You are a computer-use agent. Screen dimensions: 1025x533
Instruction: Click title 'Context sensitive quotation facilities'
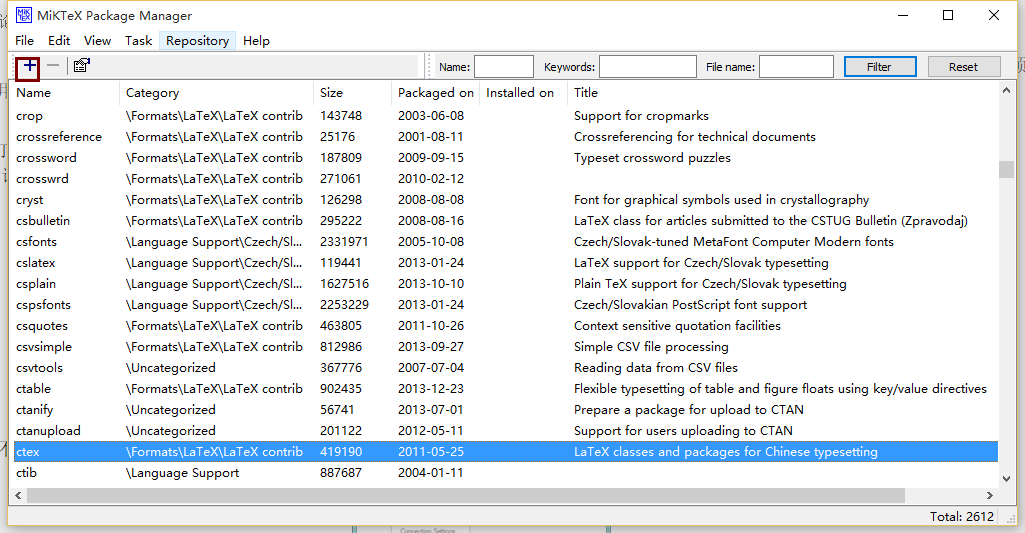(x=677, y=326)
